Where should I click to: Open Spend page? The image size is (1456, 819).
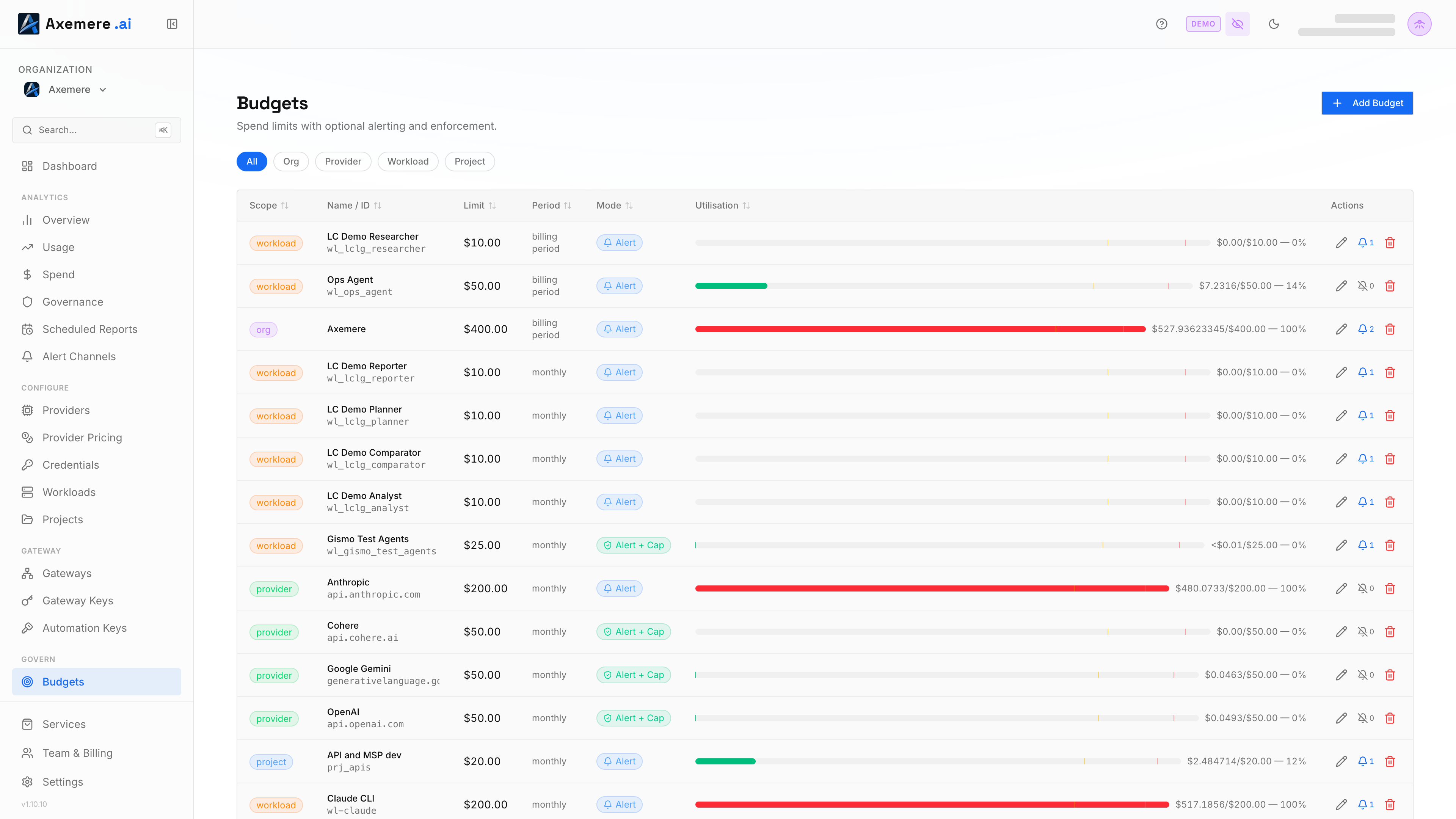tap(97, 275)
